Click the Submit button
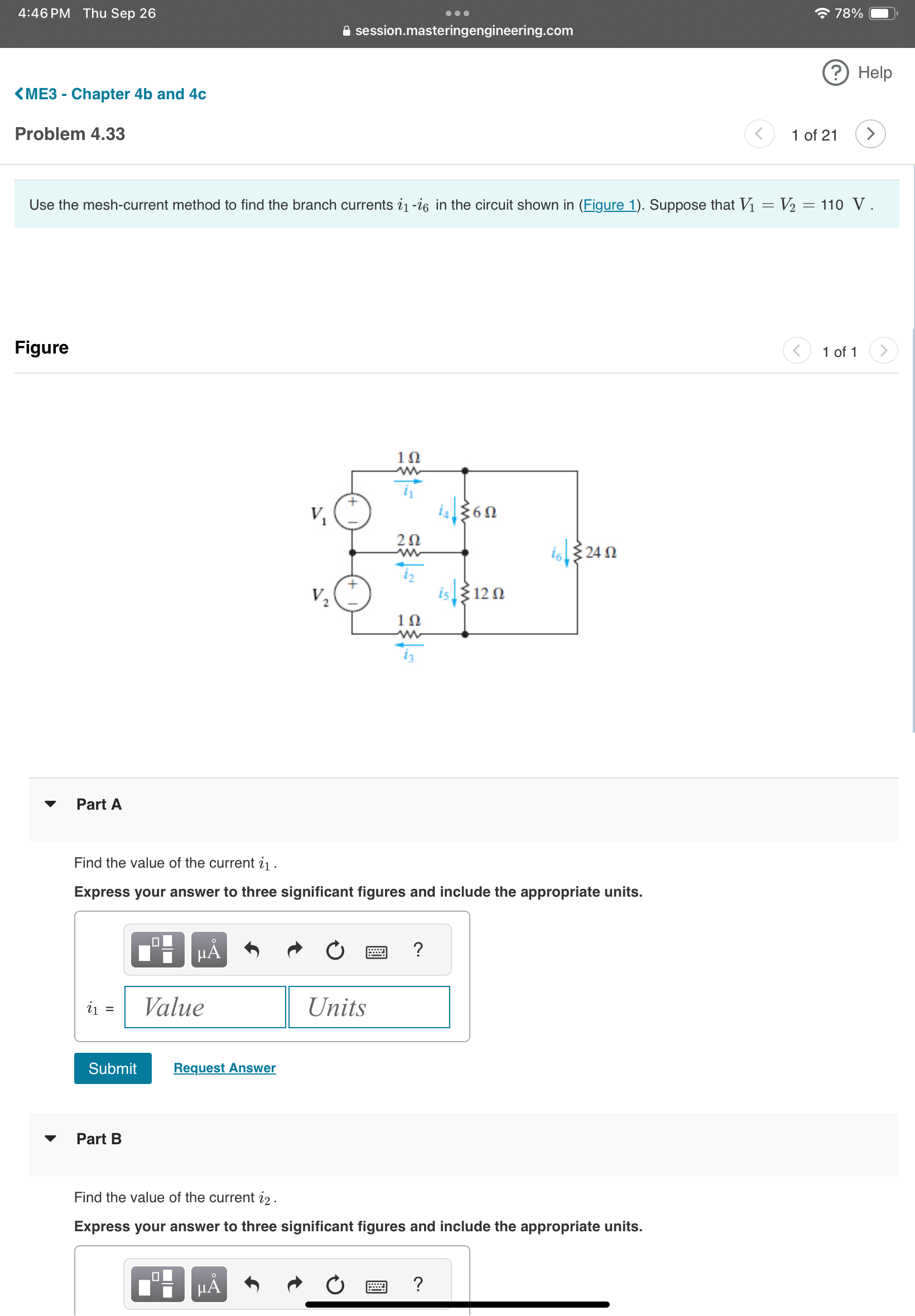Image resolution: width=915 pixels, height=1316 pixels. [x=112, y=1068]
